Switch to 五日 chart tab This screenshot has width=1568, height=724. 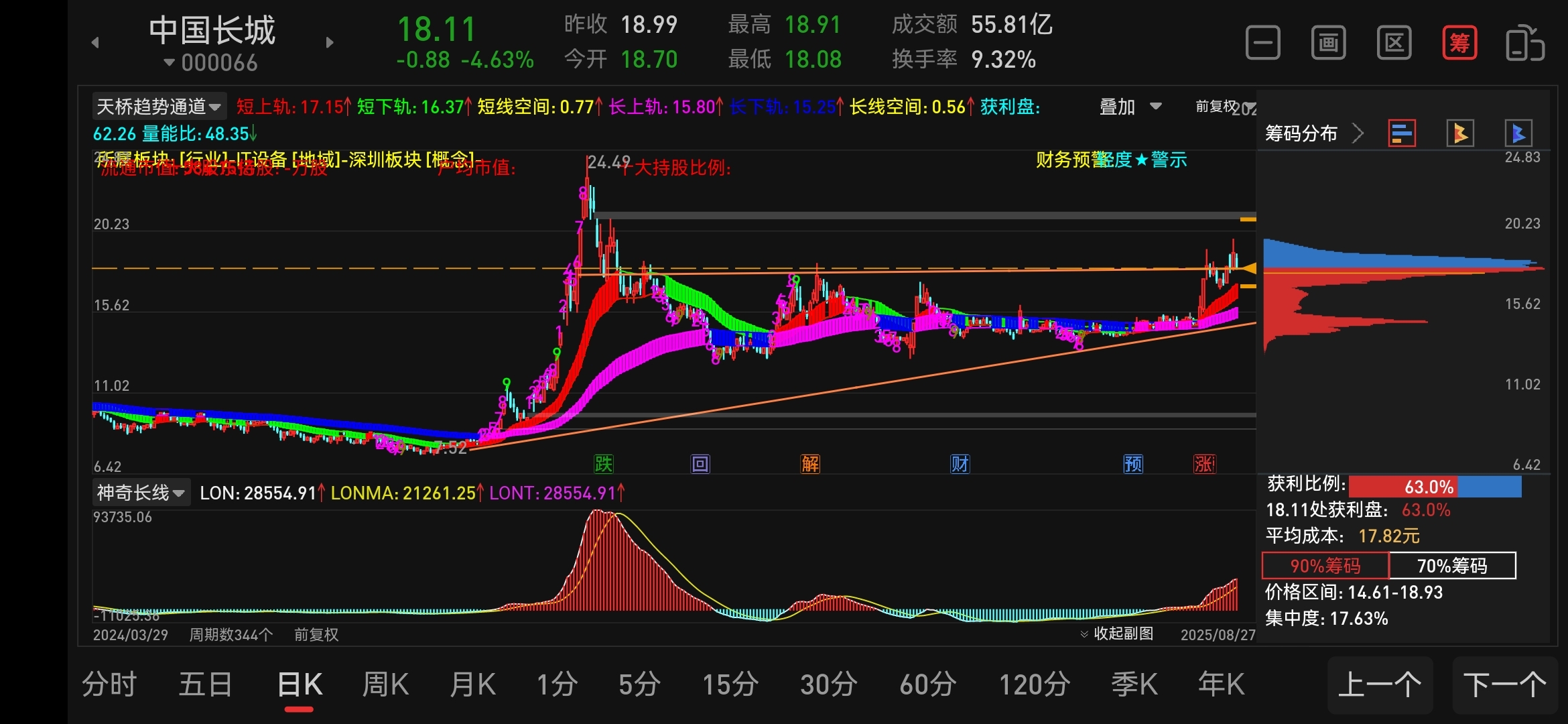205,685
